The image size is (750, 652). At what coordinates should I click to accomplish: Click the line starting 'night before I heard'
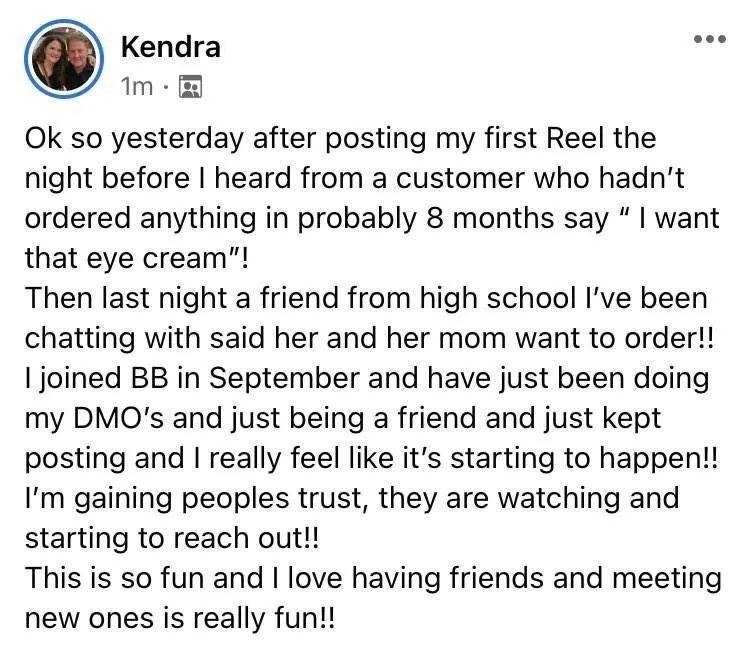click(354, 179)
